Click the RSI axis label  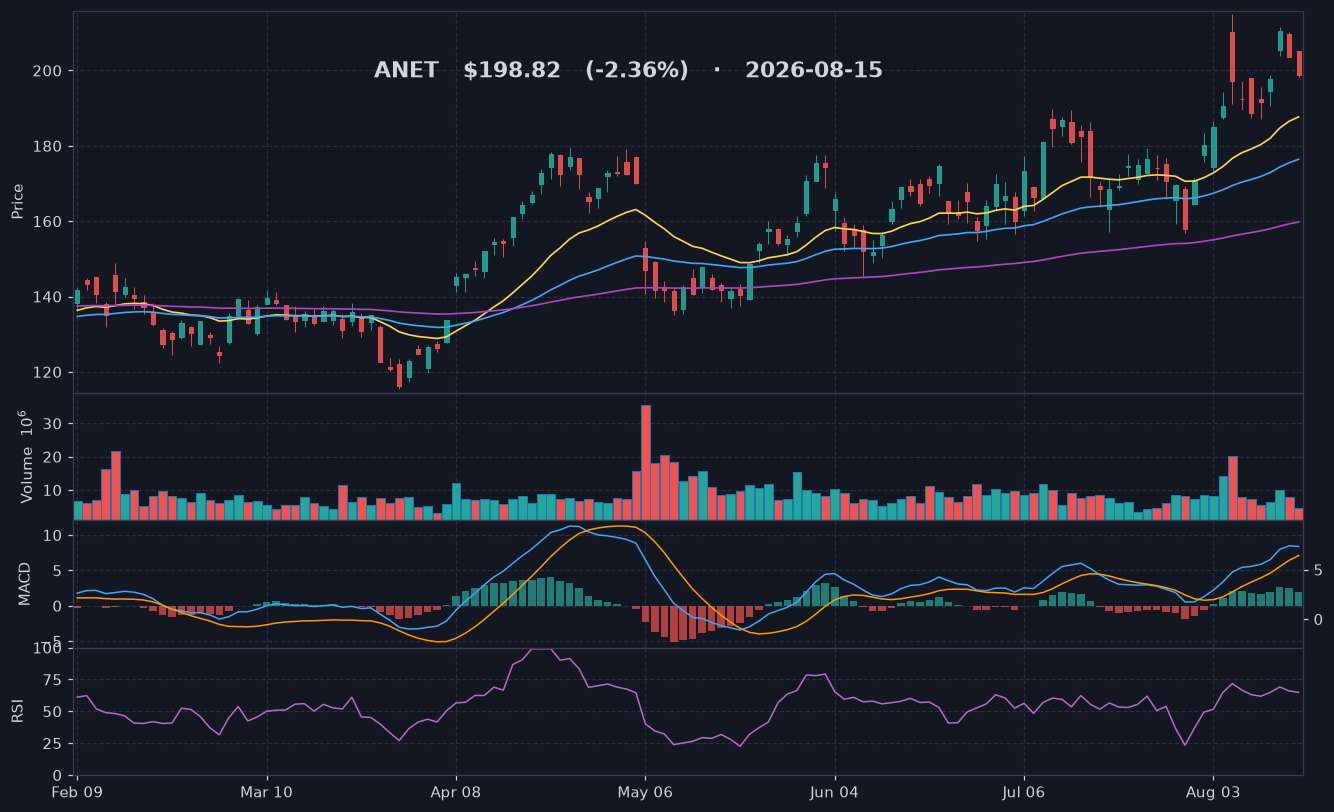(x=17, y=711)
